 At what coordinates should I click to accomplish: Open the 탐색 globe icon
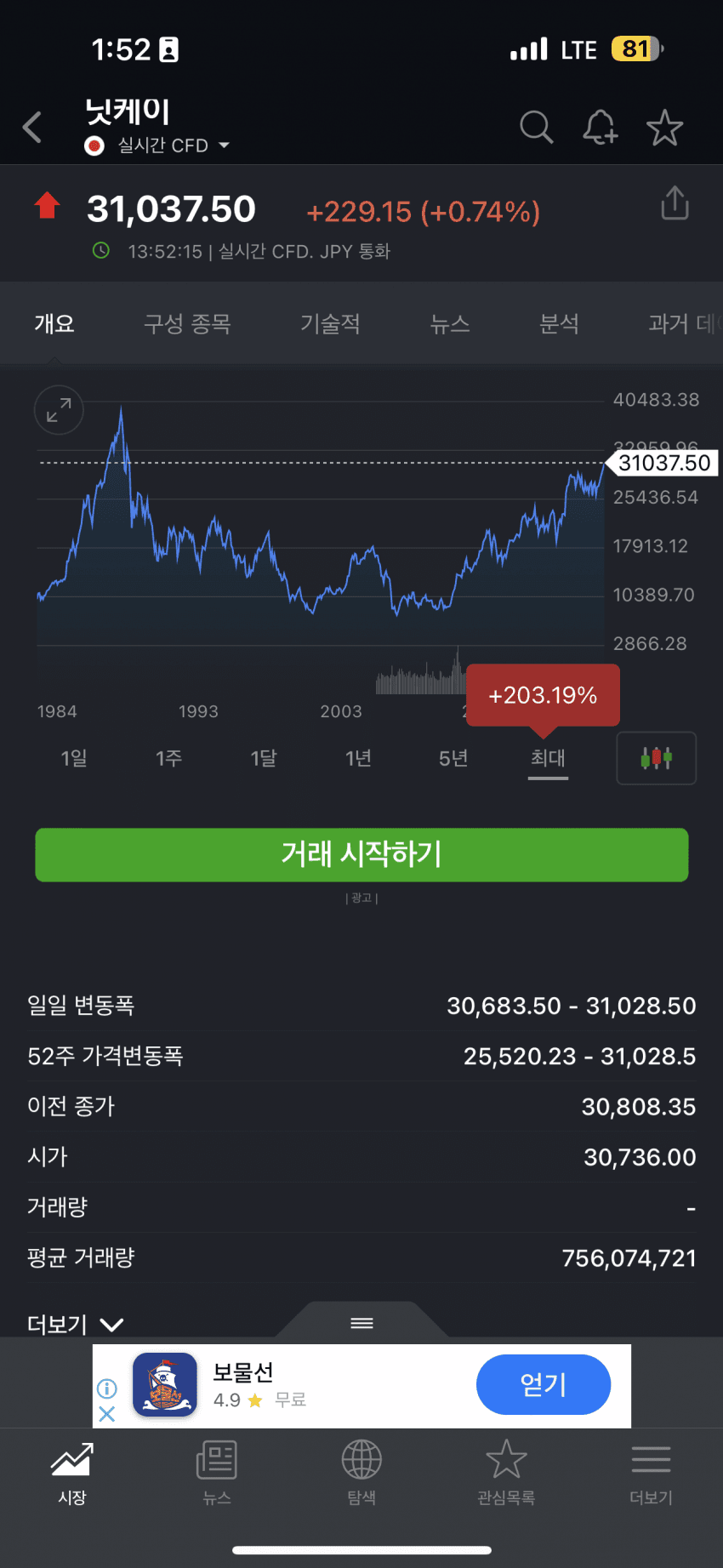[361, 1472]
